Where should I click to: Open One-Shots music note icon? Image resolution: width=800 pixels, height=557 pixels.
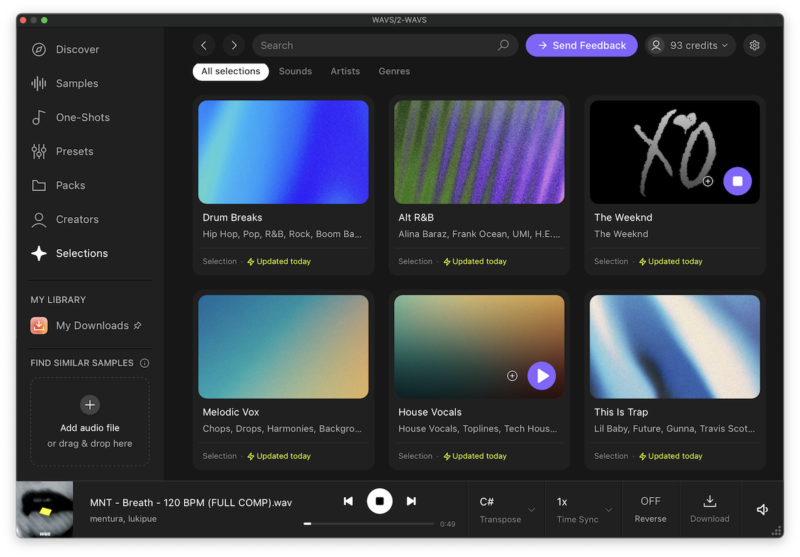tap(39, 117)
